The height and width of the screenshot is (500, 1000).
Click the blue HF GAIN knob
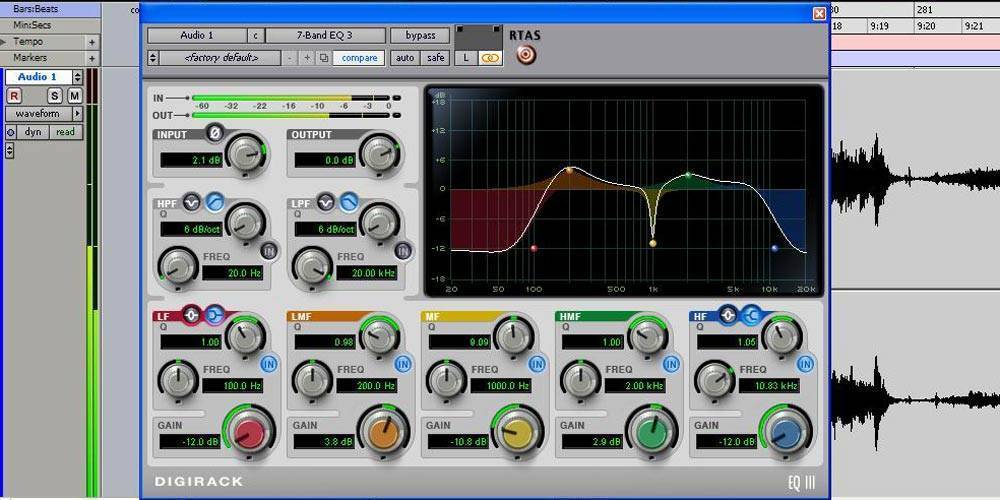pos(785,432)
